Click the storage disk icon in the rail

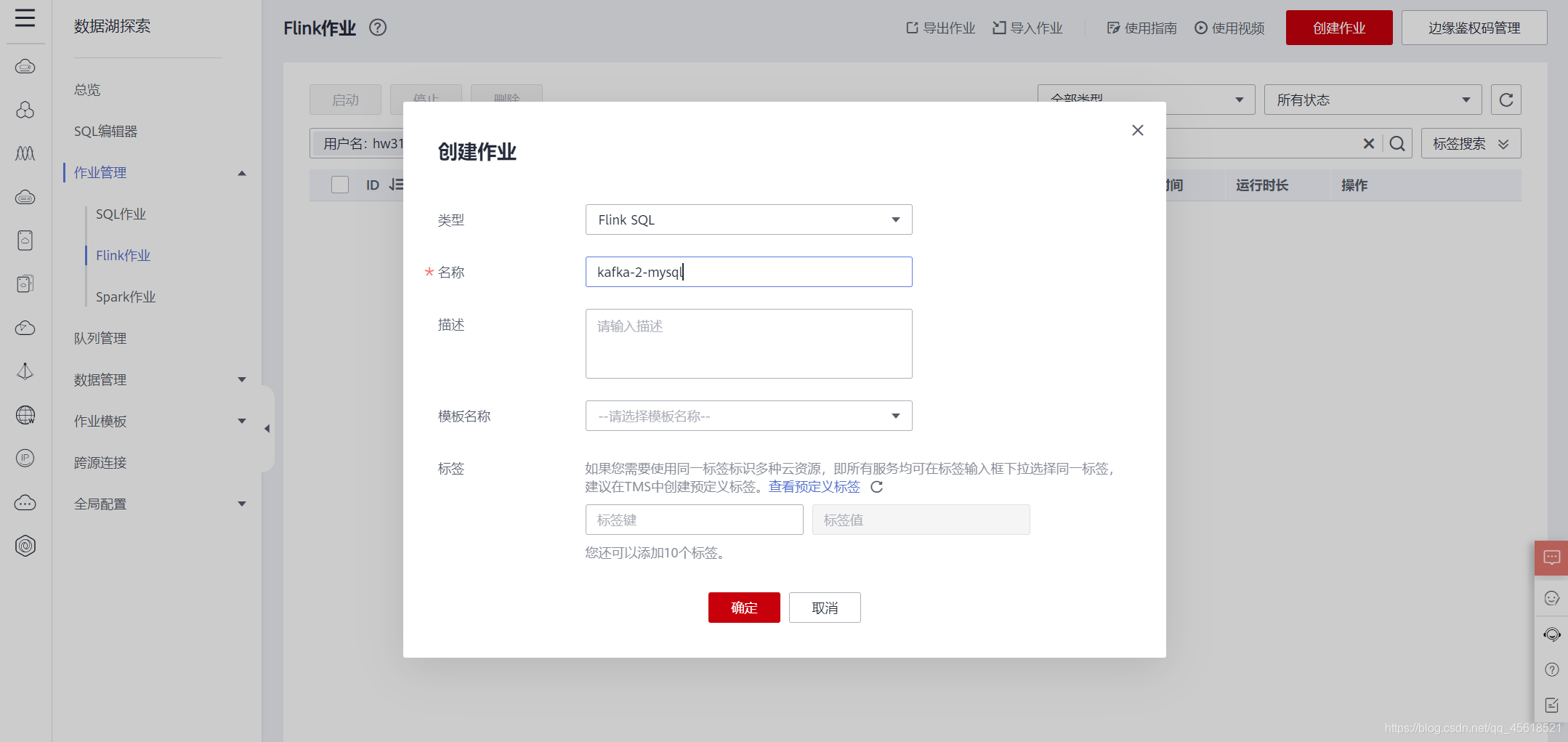click(25, 241)
